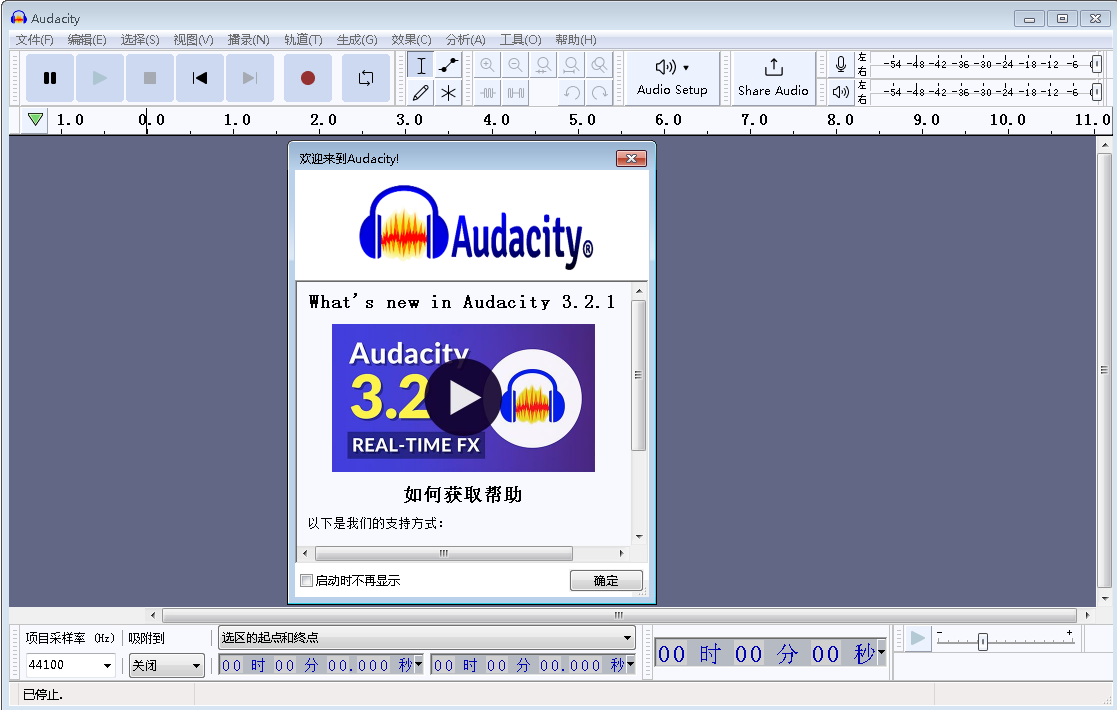This screenshot has width=1117, height=710.
Task: Click the 5.0 mark on timeline ruler
Action: (x=582, y=120)
